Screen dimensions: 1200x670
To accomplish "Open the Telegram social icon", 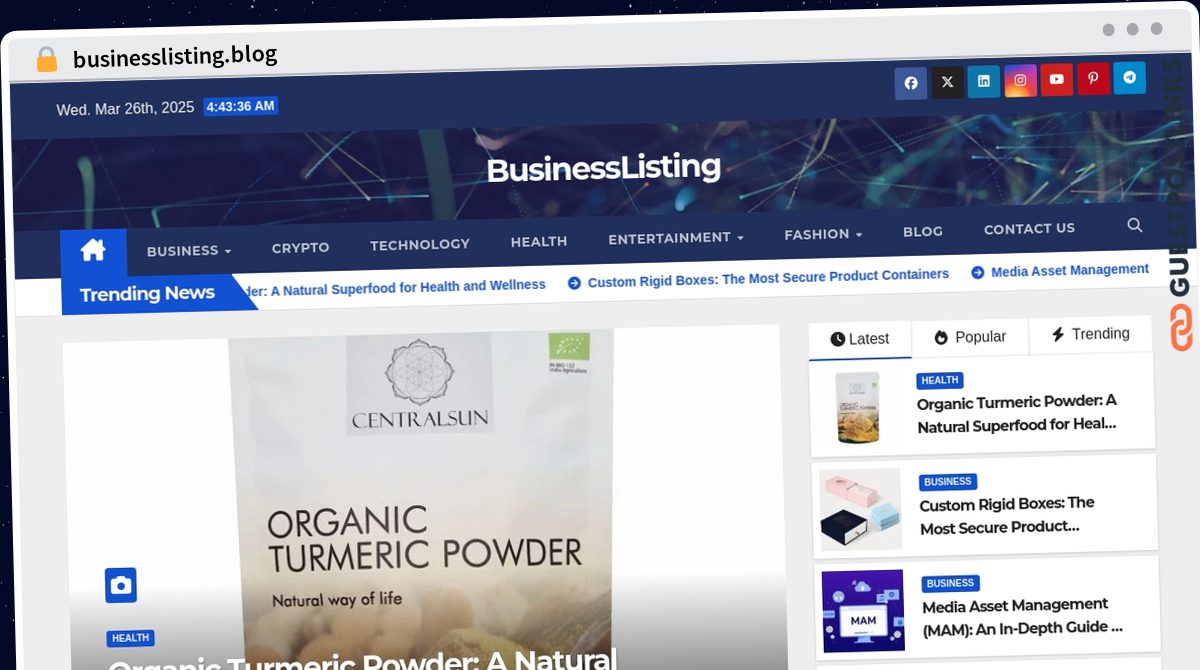I will coord(1129,77).
